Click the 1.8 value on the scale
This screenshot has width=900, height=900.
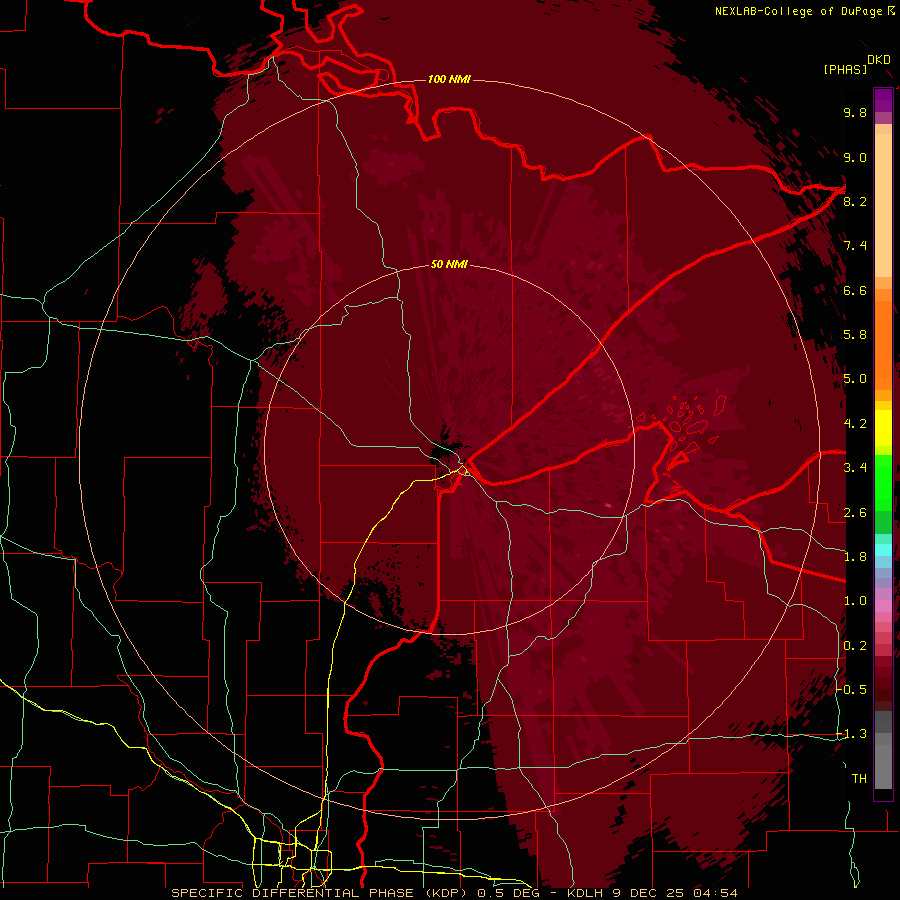coord(855,557)
